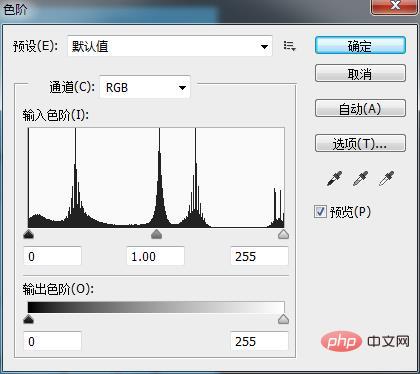Click the input midtone gray slider handle
This screenshot has width=420, height=374.
(x=156, y=234)
